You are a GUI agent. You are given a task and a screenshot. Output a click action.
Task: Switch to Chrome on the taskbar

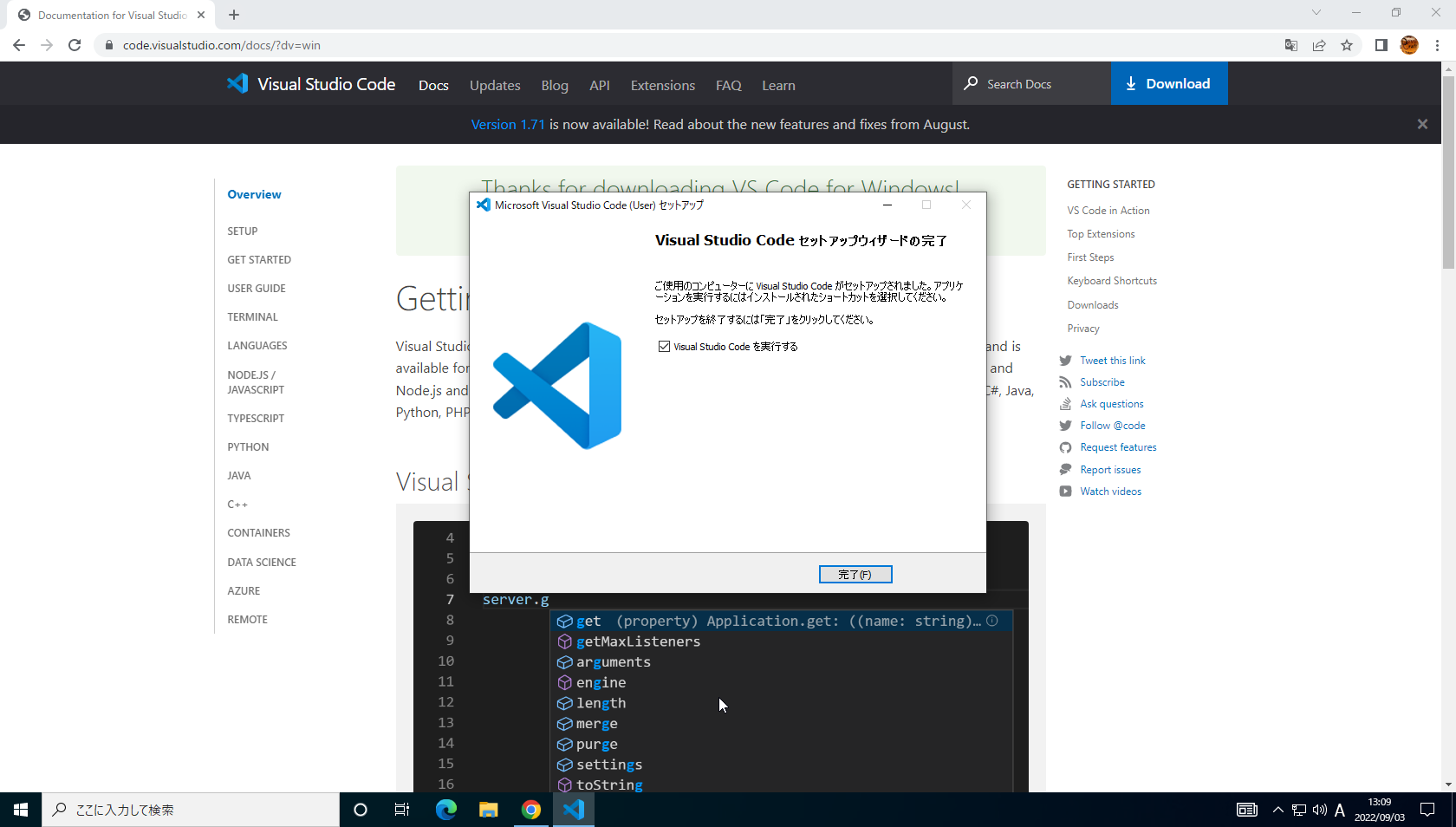531,810
